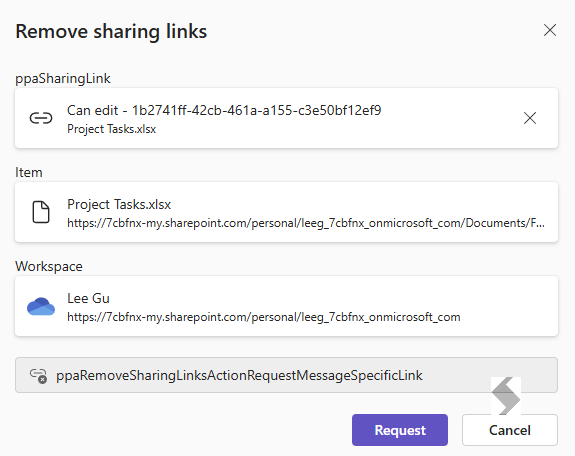This screenshot has width=575, height=456.
Task: Open the Lee Gu workspace SharePoint URL
Action: (x=264, y=317)
